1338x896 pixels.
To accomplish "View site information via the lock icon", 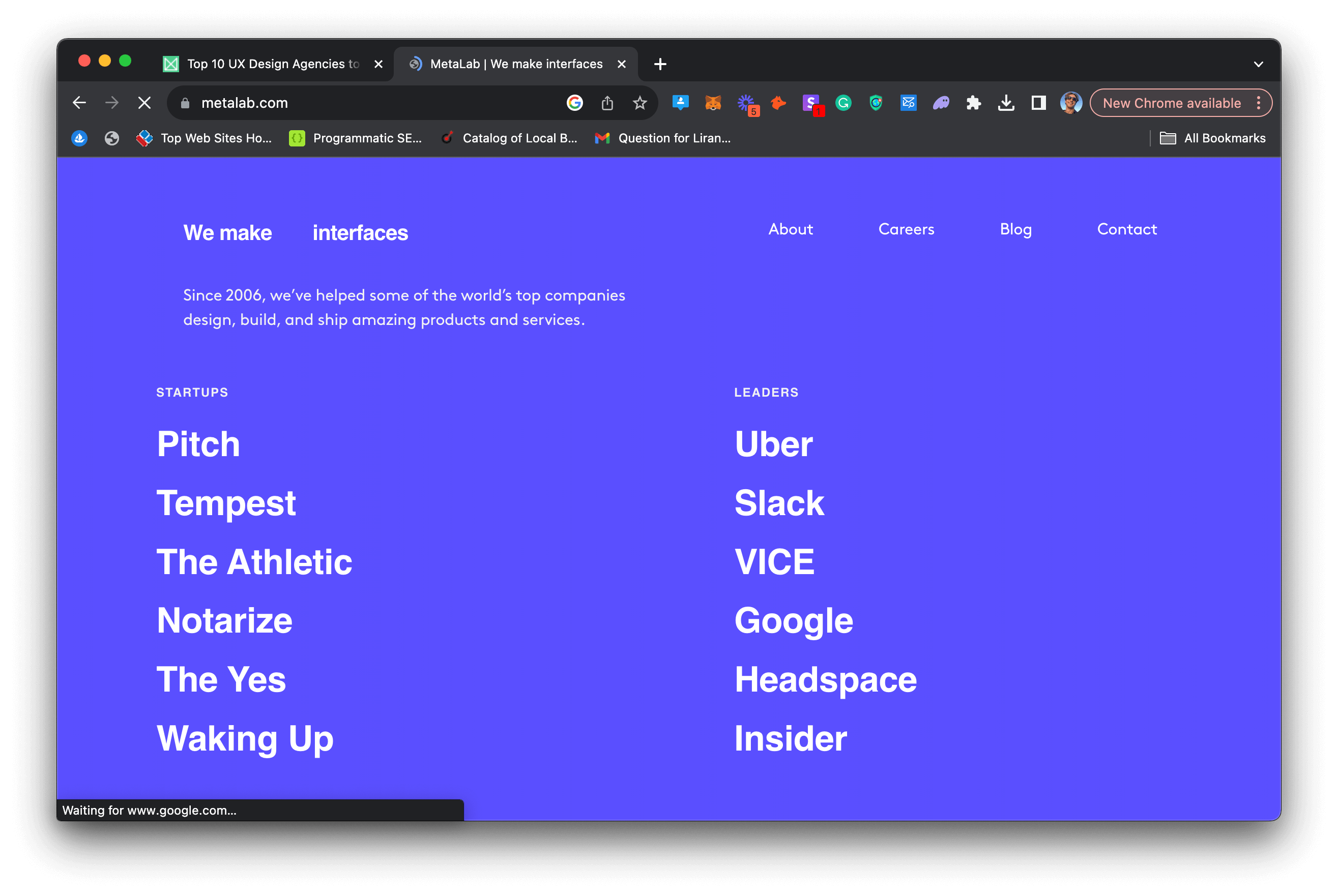I will point(185,103).
